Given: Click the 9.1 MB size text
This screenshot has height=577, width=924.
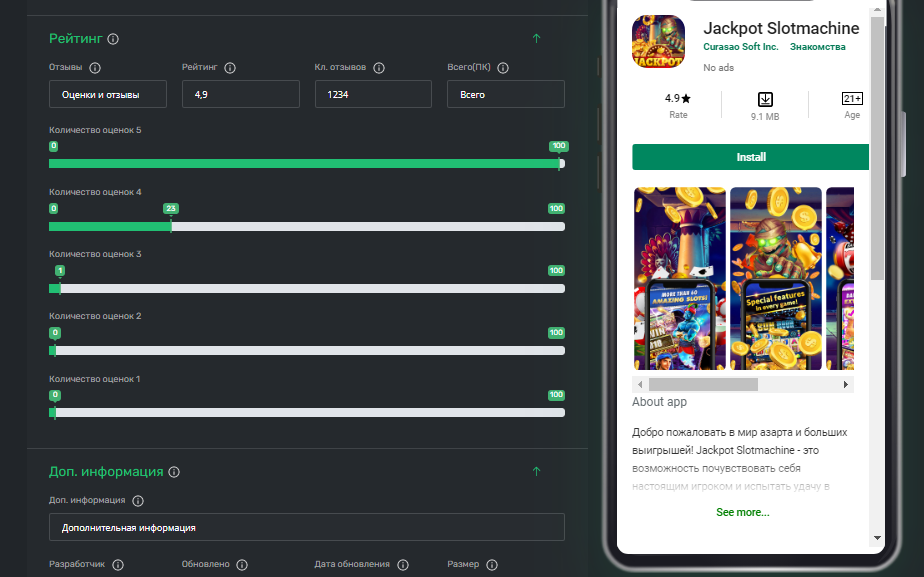Looking at the screenshot, I should tap(765, 117).
